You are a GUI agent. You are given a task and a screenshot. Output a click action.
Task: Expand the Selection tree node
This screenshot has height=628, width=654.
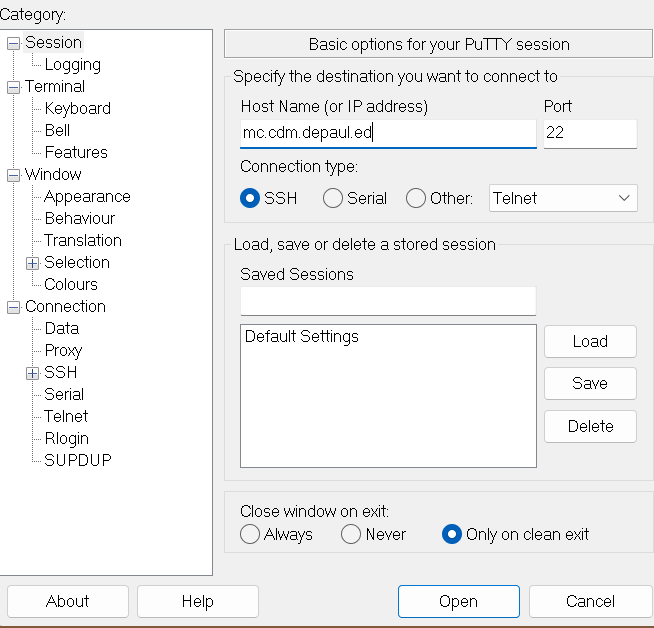coord(33,264)
